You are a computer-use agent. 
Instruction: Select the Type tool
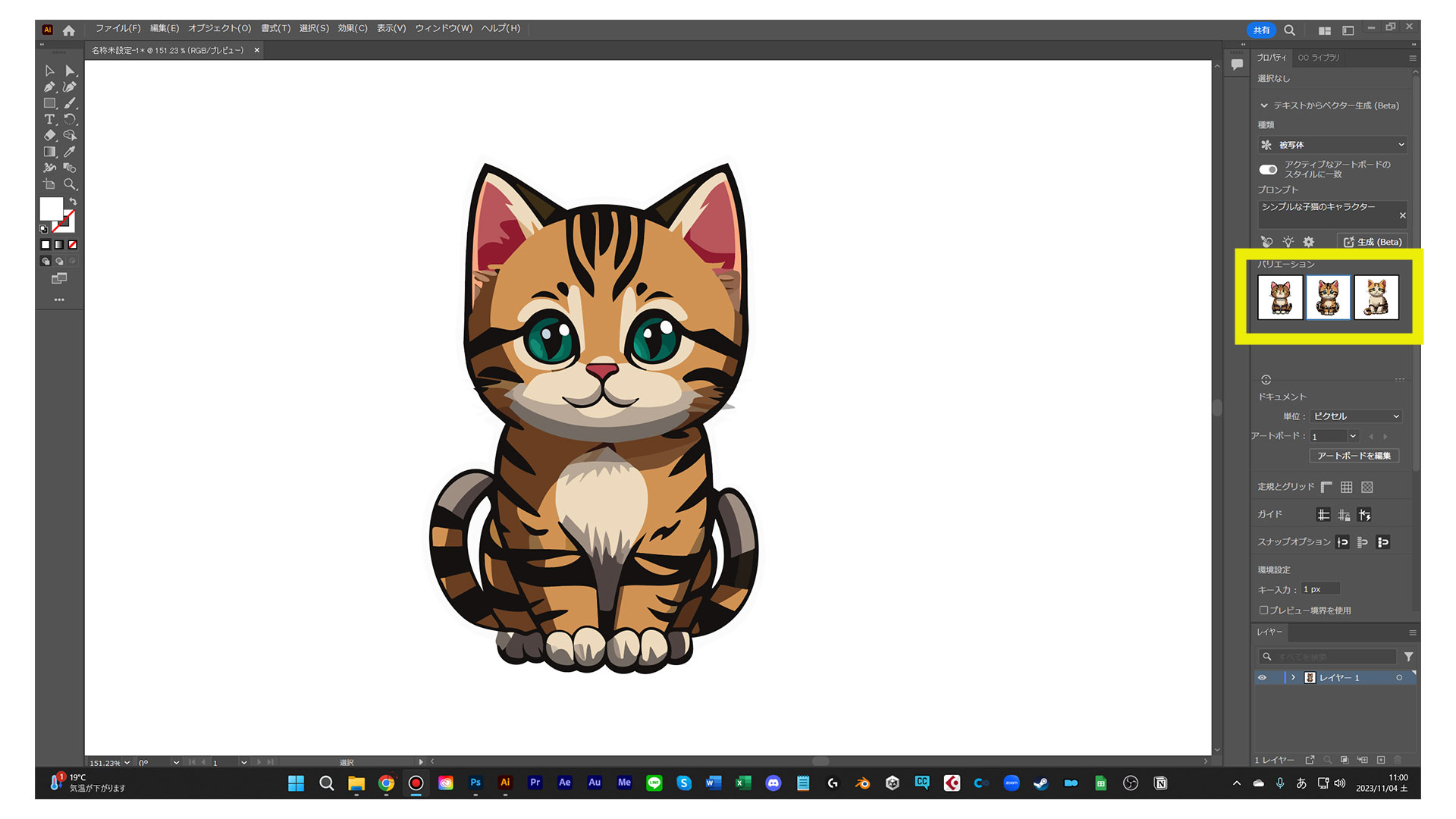(x=49, y=119)
